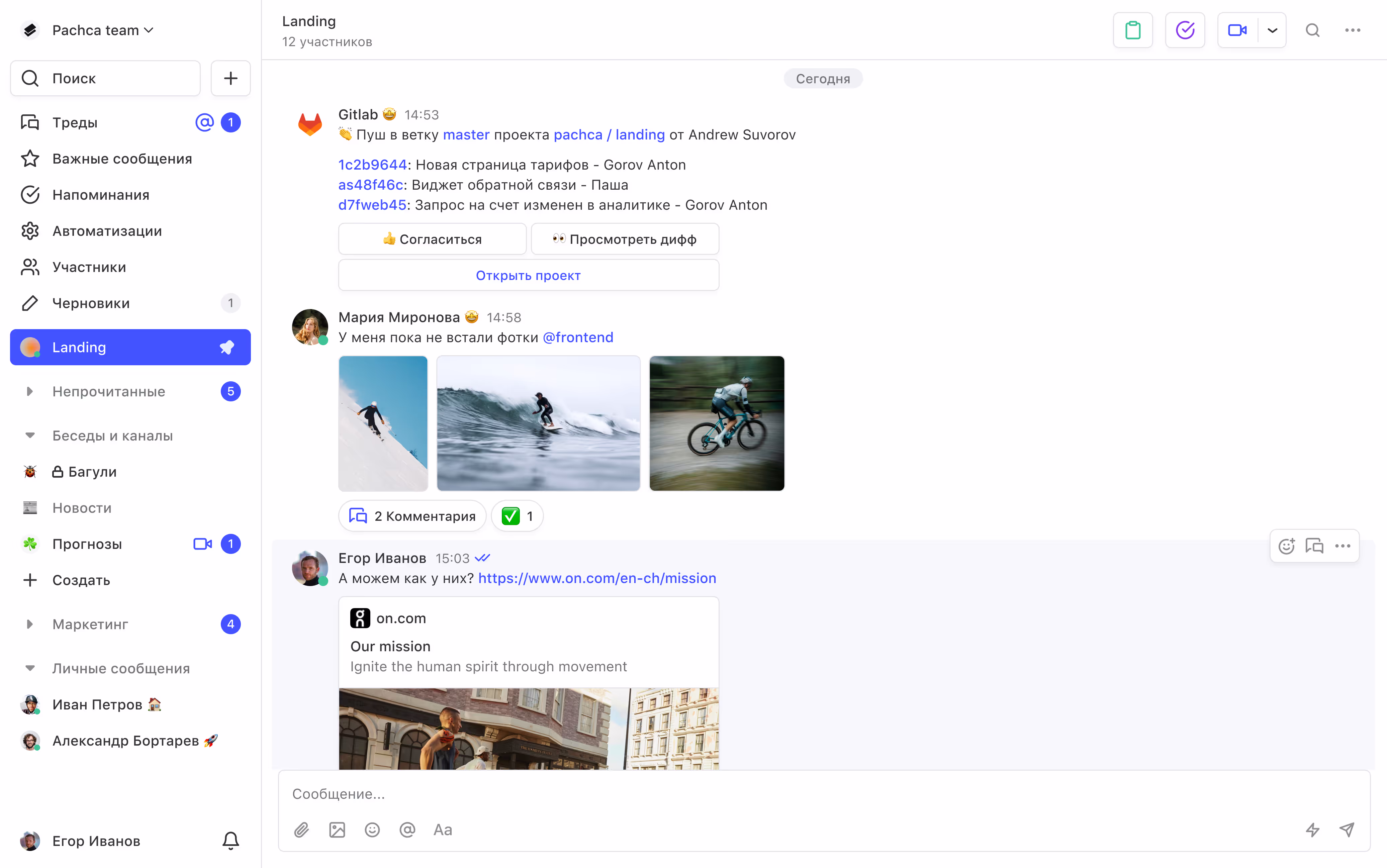This screenshot has width=1387, height=868.
Task: Open the surfing photo thumbnail
Action: 538,423
